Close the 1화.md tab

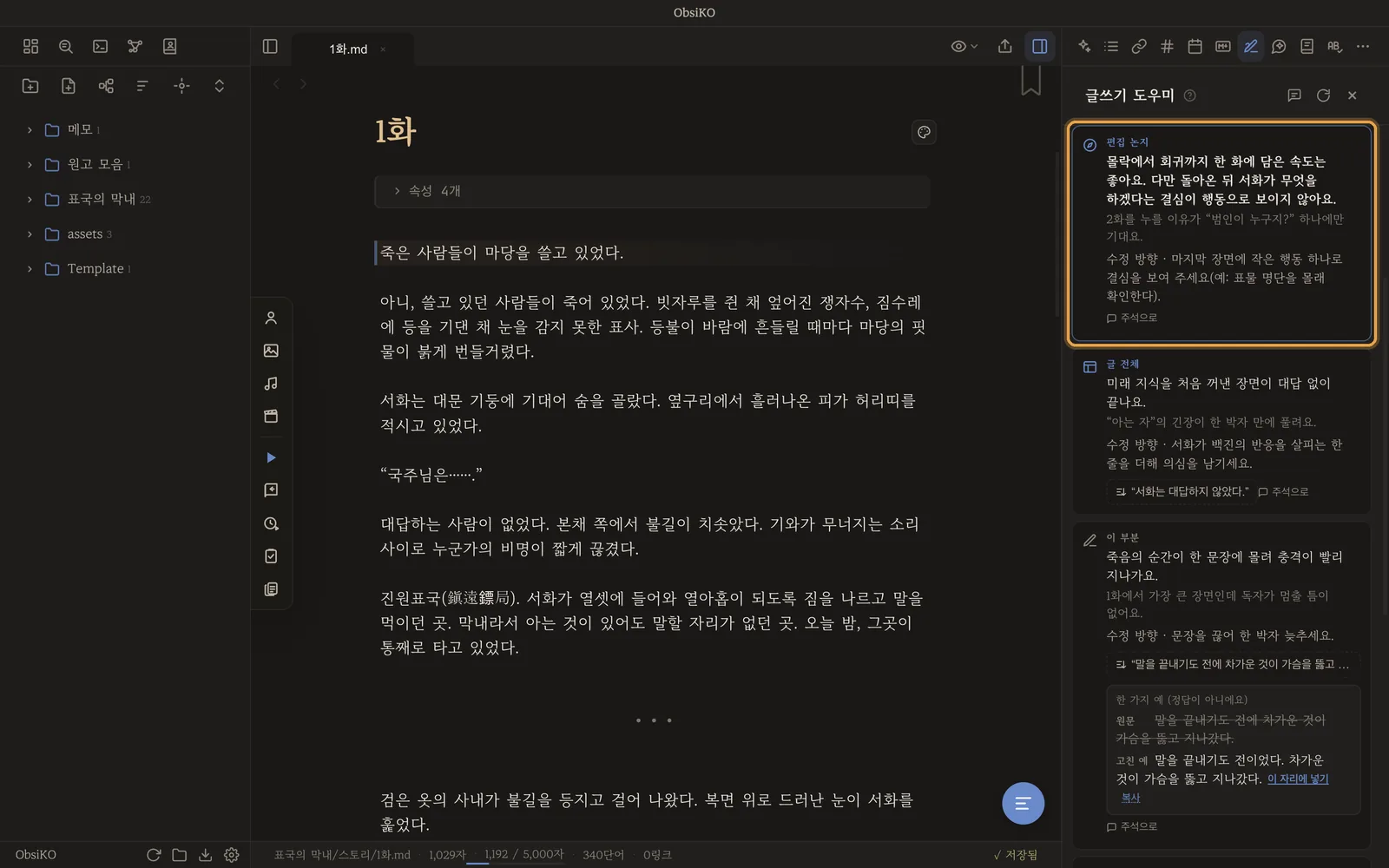383,49
